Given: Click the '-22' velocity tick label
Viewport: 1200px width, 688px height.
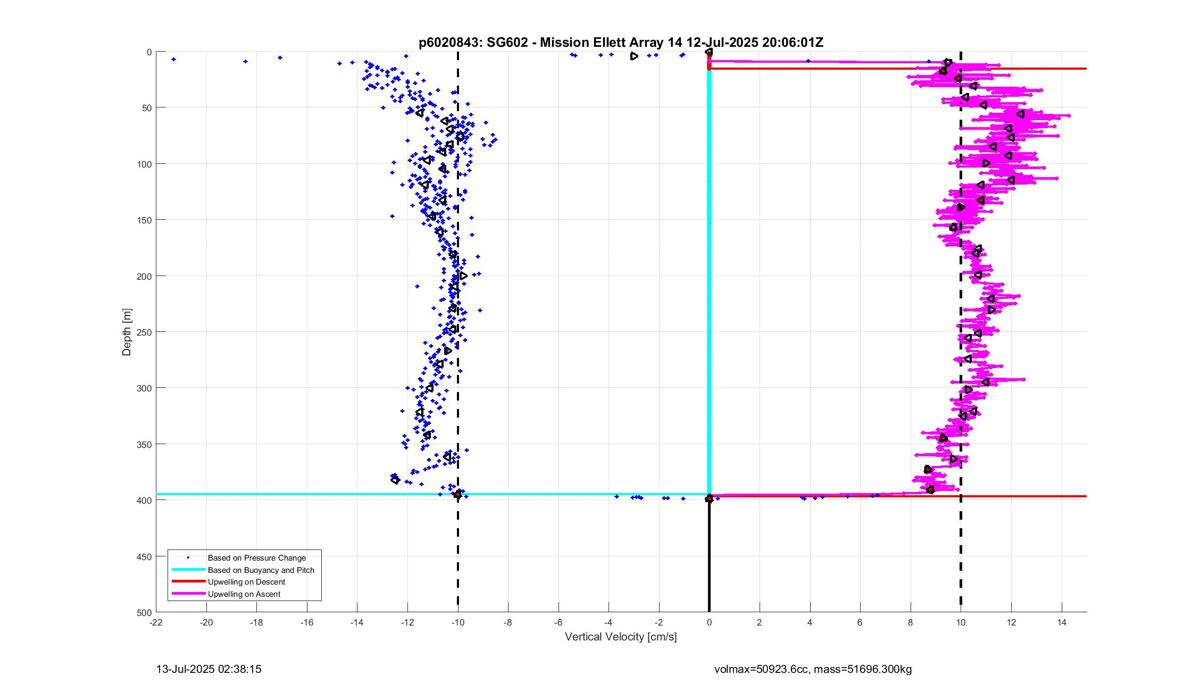Looking at the screenshot, I should 156,622.
